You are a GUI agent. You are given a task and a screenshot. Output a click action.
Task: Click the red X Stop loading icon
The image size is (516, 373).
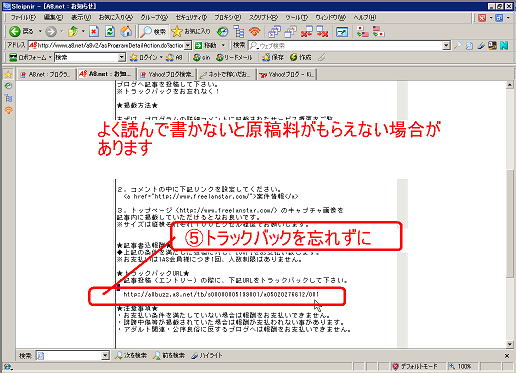tap(94, 32)
